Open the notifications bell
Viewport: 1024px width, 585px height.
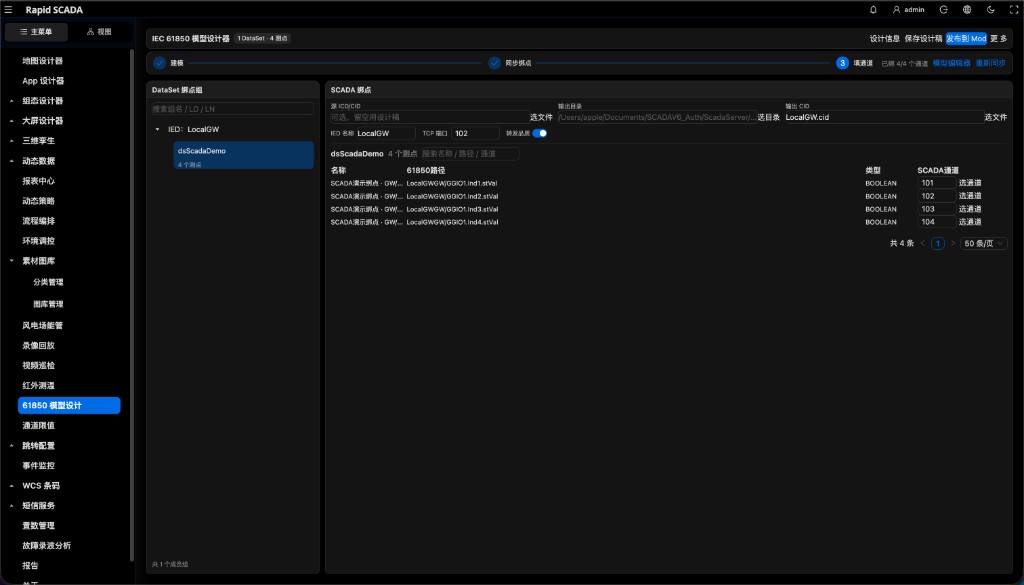[x=873, y=10]
